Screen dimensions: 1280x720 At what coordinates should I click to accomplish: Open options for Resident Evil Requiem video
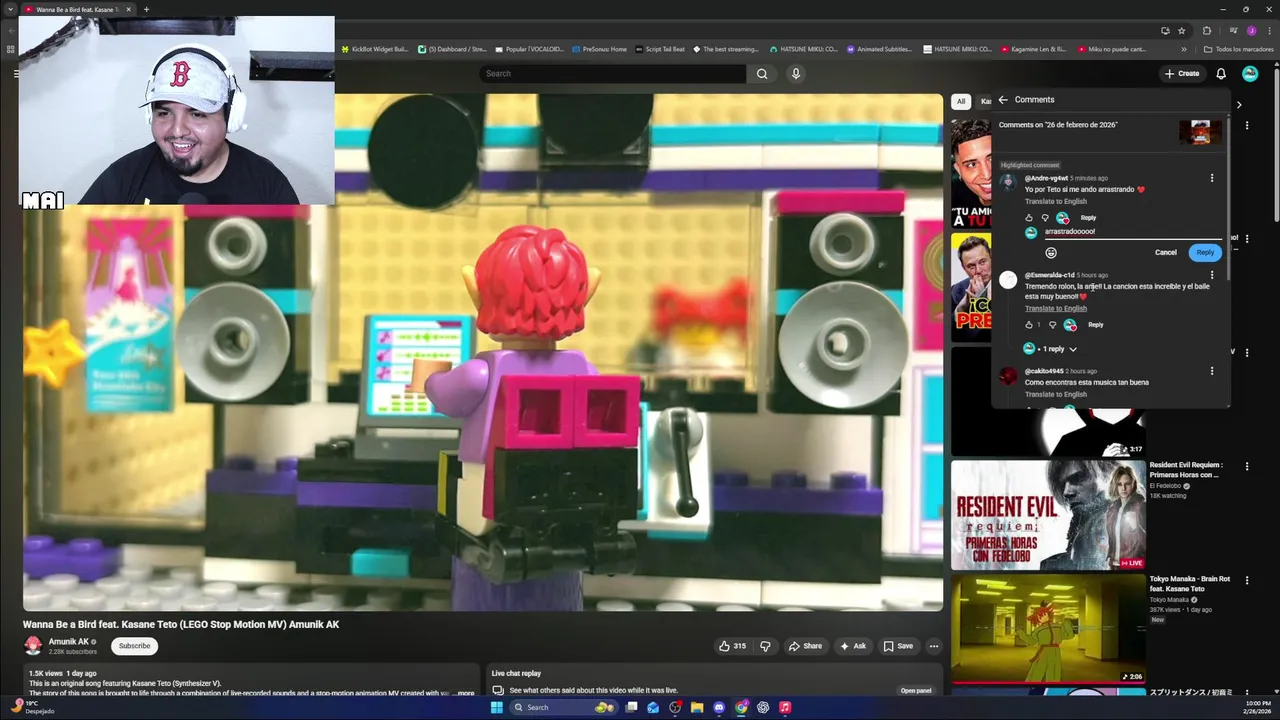(x=1247, y=466)
